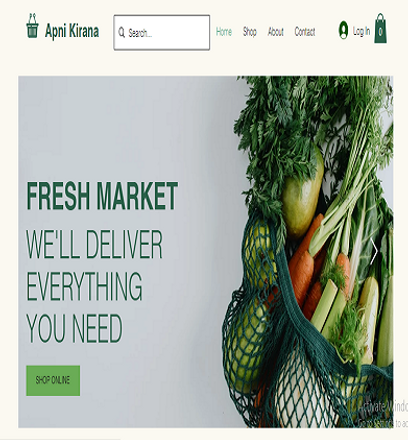
Task: Click the SHOP ONLINE button
Action: pyautogui.click(x=53, y=380)
